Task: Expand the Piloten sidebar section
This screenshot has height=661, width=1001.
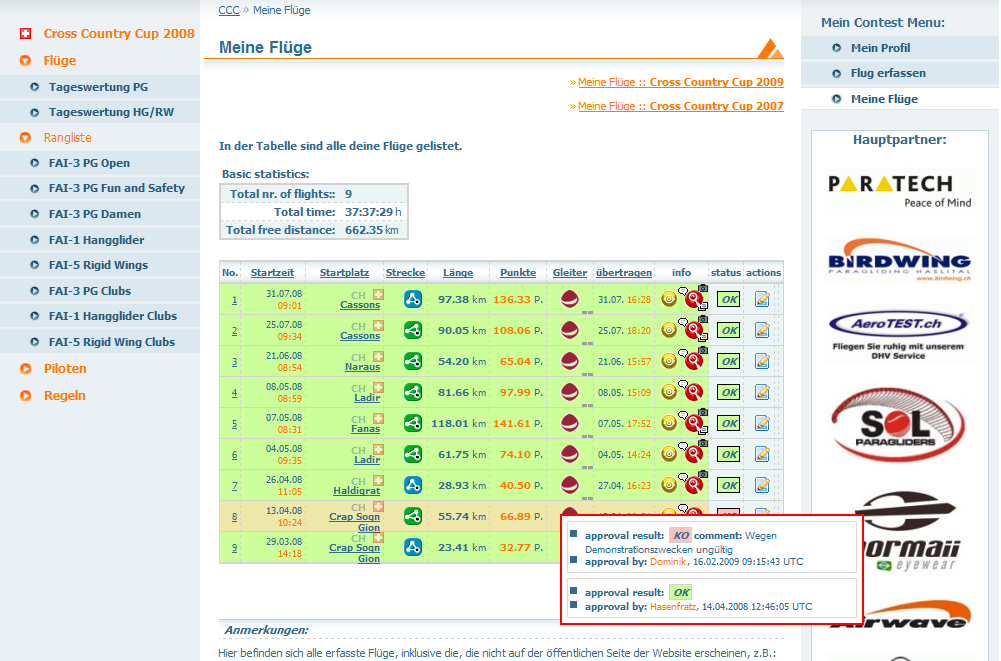Action: click(65, 369)
